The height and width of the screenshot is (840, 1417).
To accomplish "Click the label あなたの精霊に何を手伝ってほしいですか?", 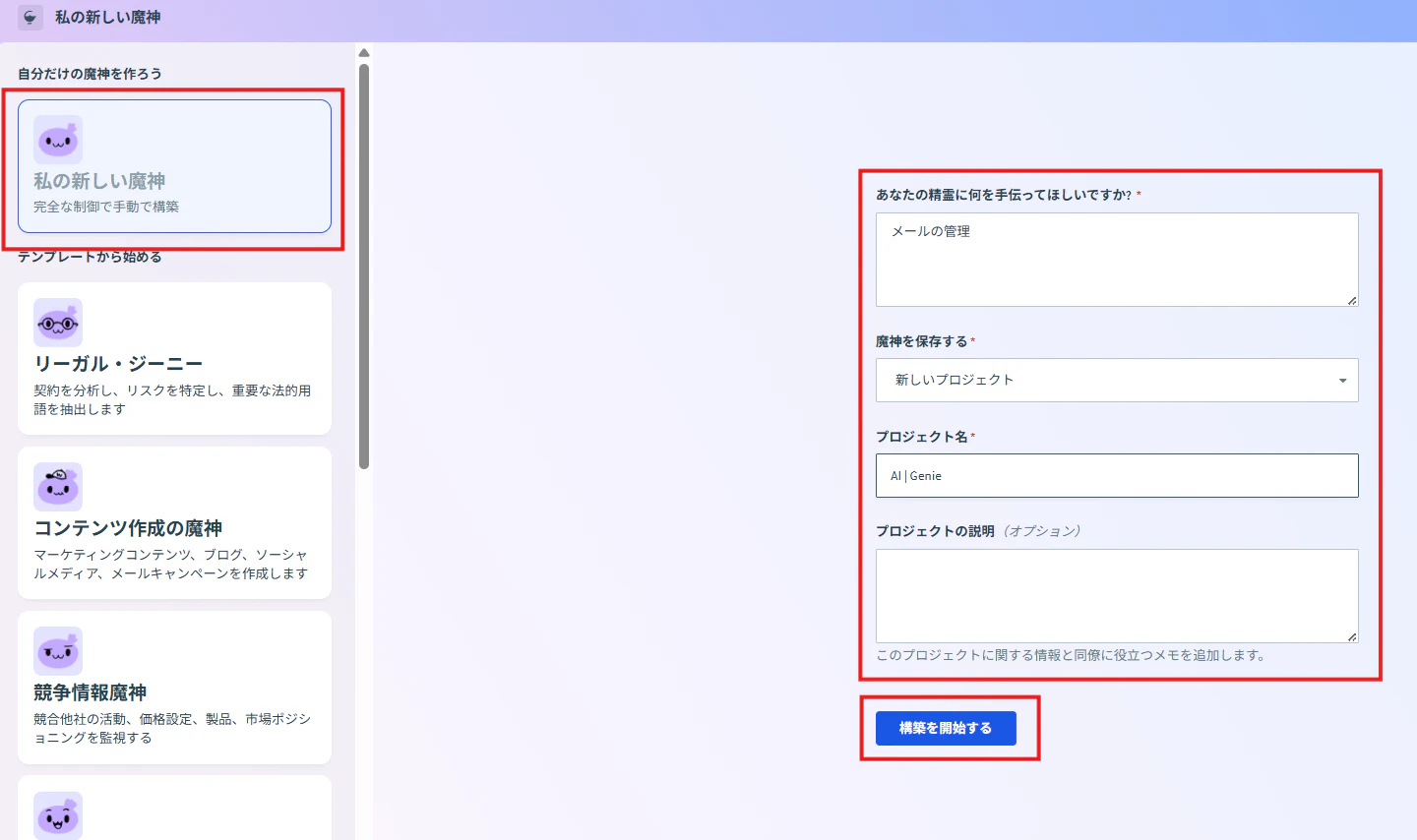I will [x=1004, y=195].
